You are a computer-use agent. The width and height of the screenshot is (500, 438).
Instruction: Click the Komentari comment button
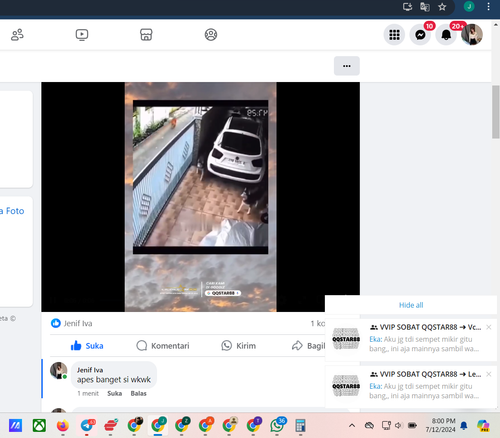coord(163,346)
